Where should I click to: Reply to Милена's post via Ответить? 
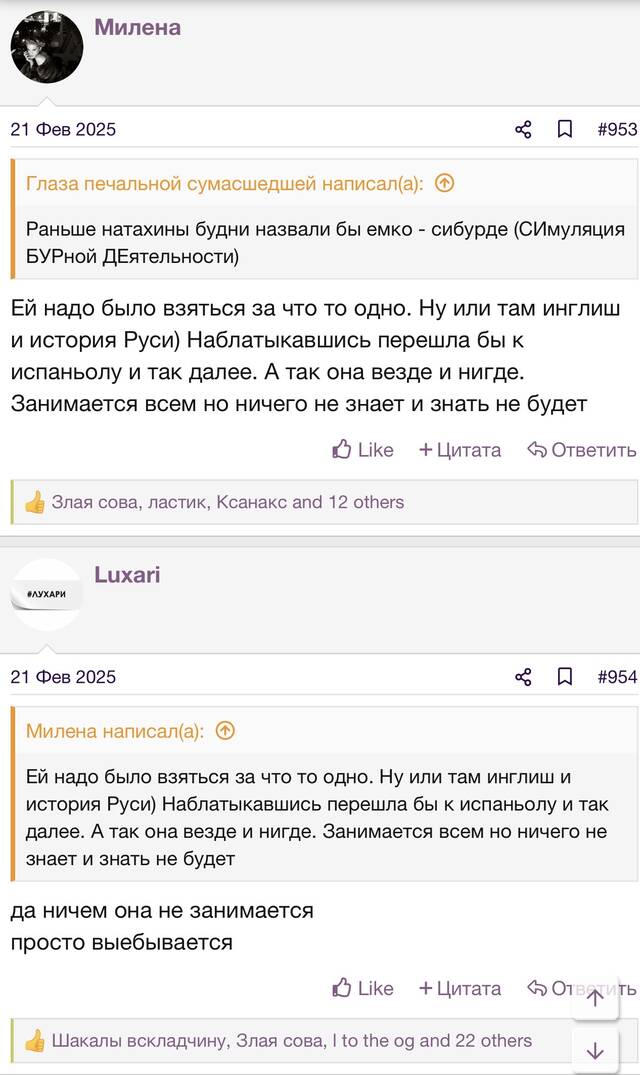pyautogui.click(x=582, y=450)
